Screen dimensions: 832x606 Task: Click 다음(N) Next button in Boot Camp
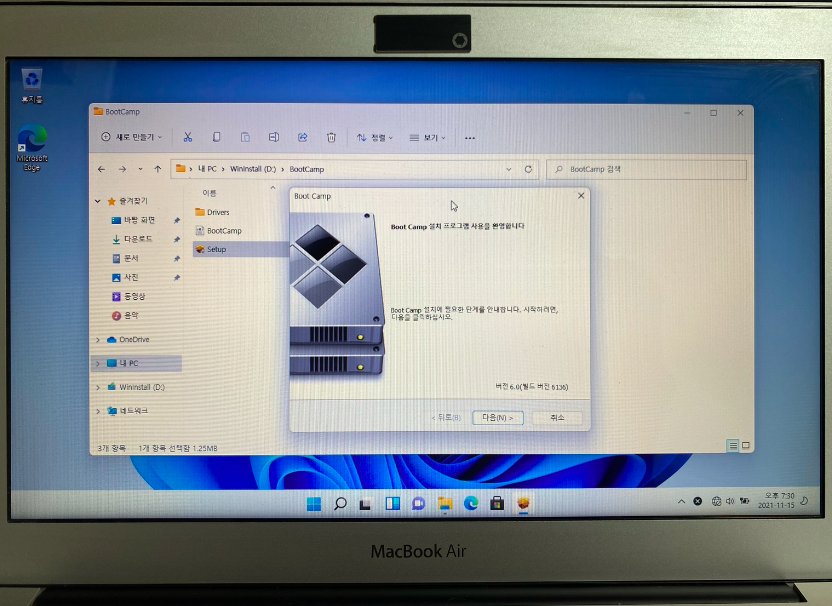pyautogui.click(x=498, y=418)
